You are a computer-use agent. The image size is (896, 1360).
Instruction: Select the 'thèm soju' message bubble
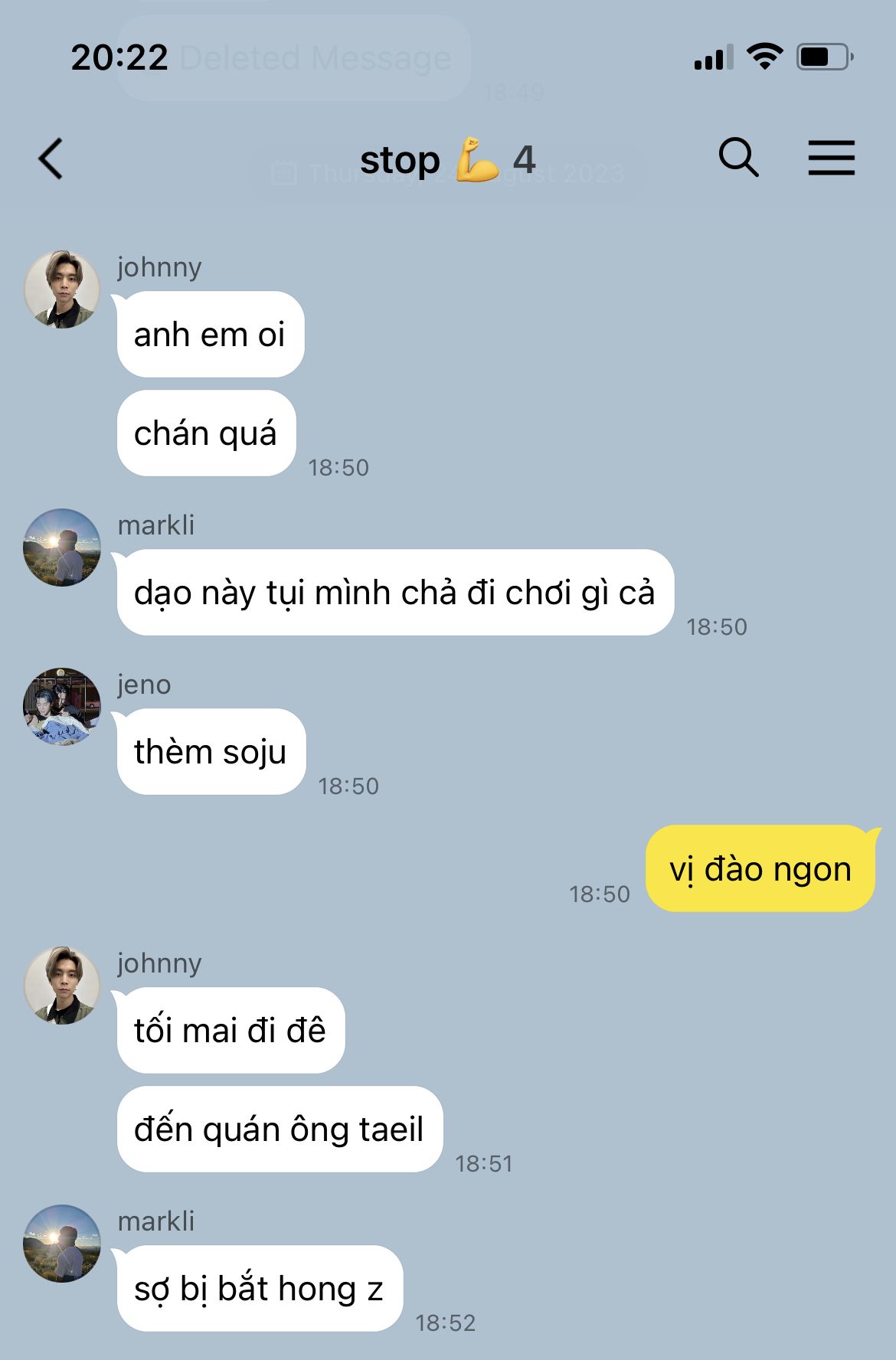click(211, 751)
